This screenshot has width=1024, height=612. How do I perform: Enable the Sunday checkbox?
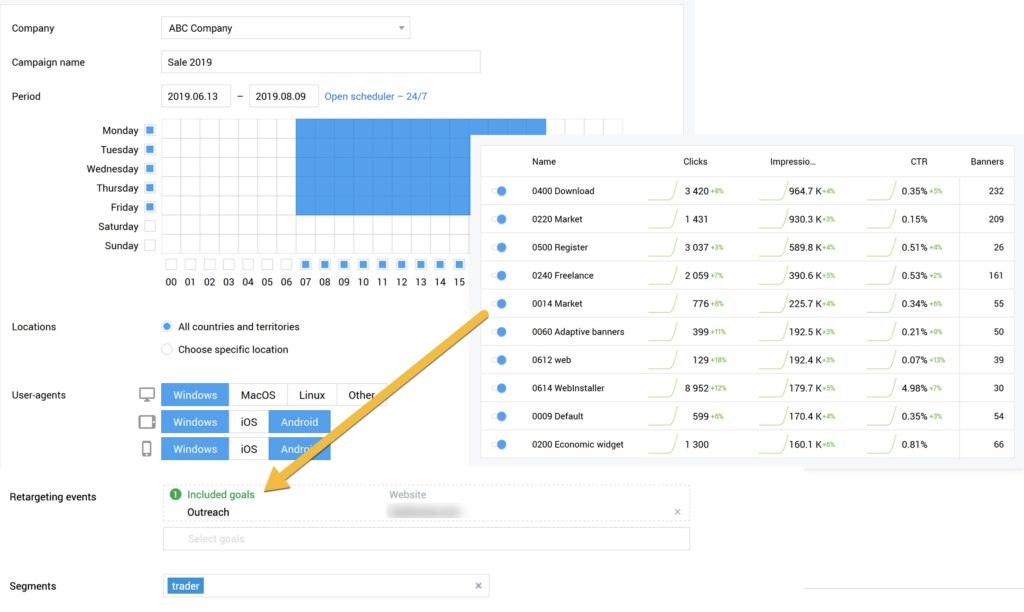[x=150, y=246]
